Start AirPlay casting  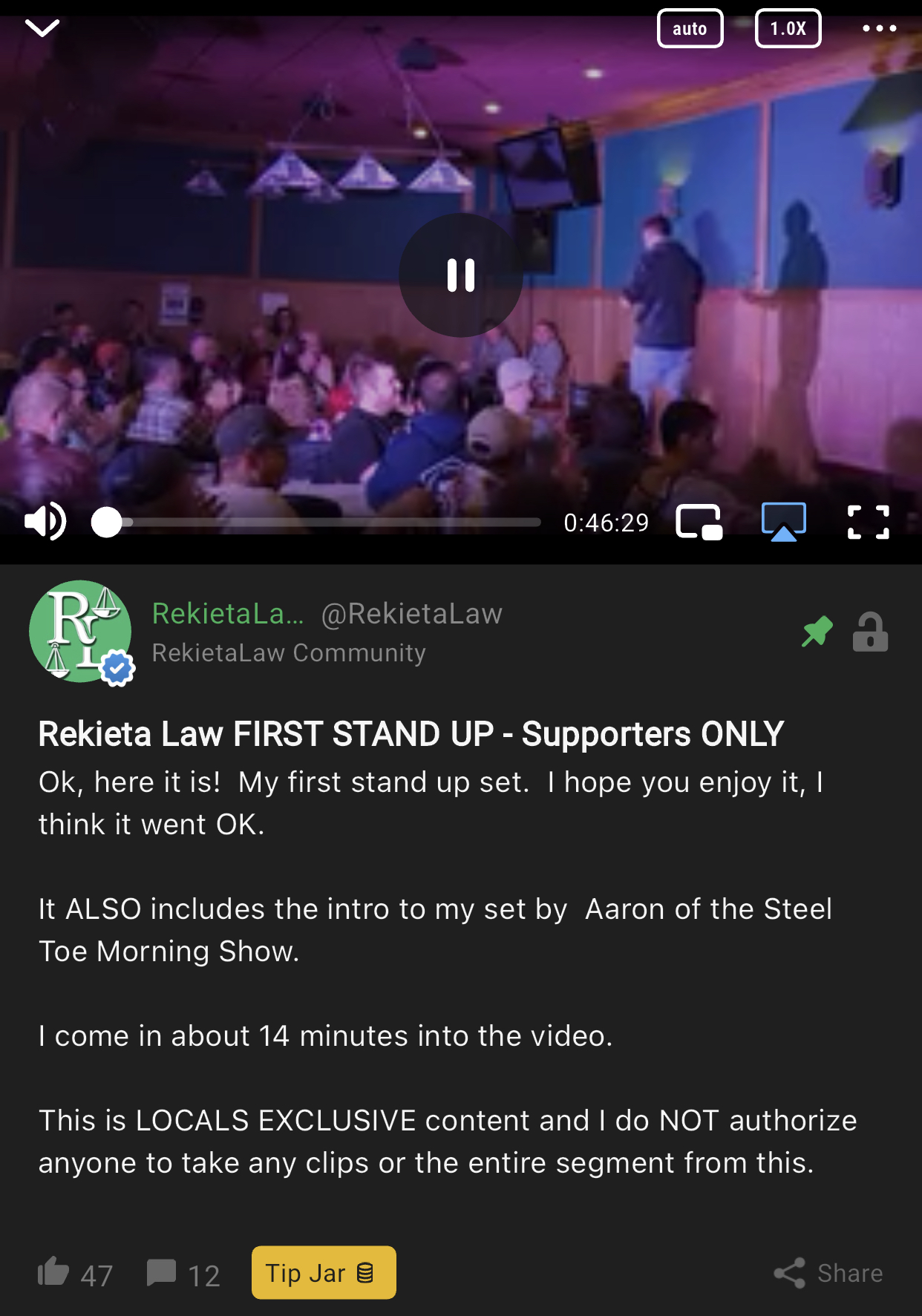(x=784, y=522)
